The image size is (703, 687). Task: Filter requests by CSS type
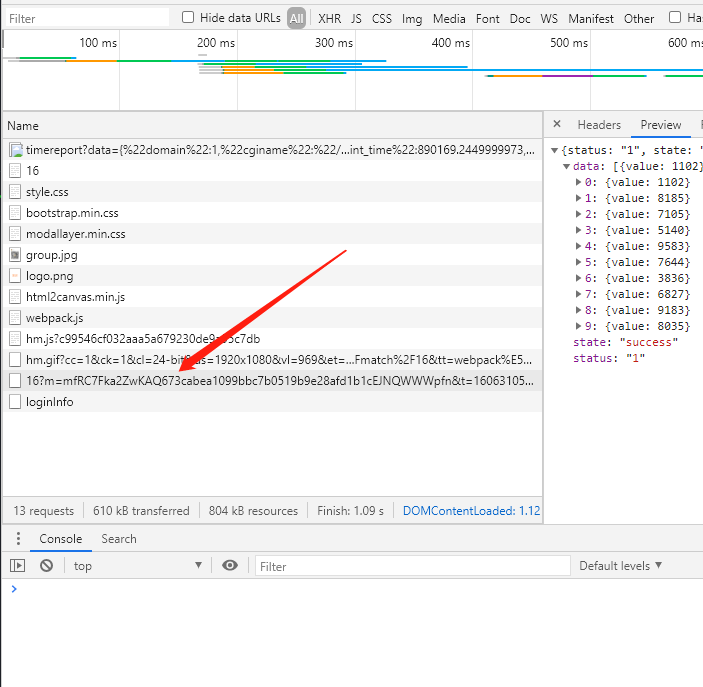point(382,18)
